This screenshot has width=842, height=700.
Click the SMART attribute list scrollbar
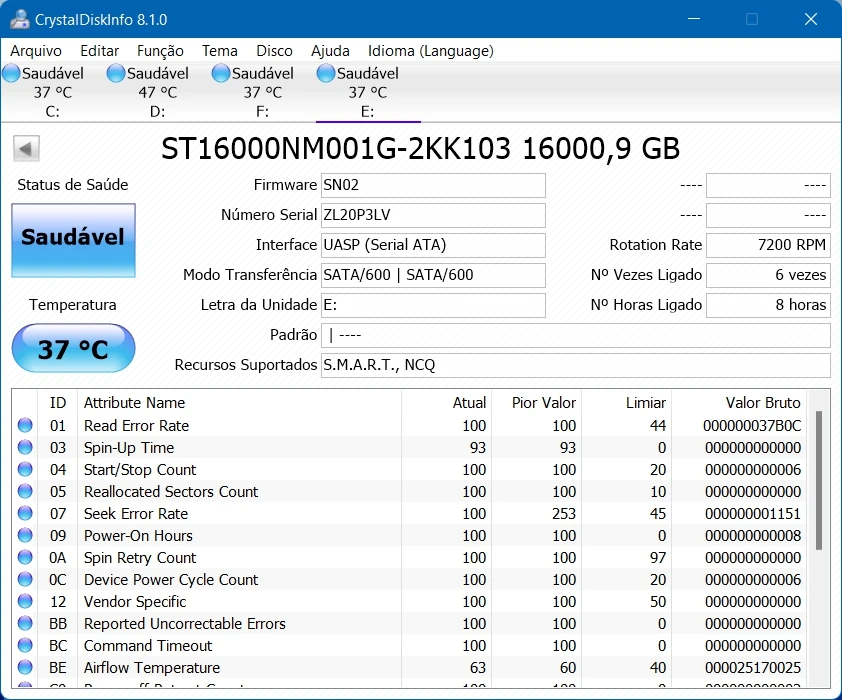click(819, 480)
